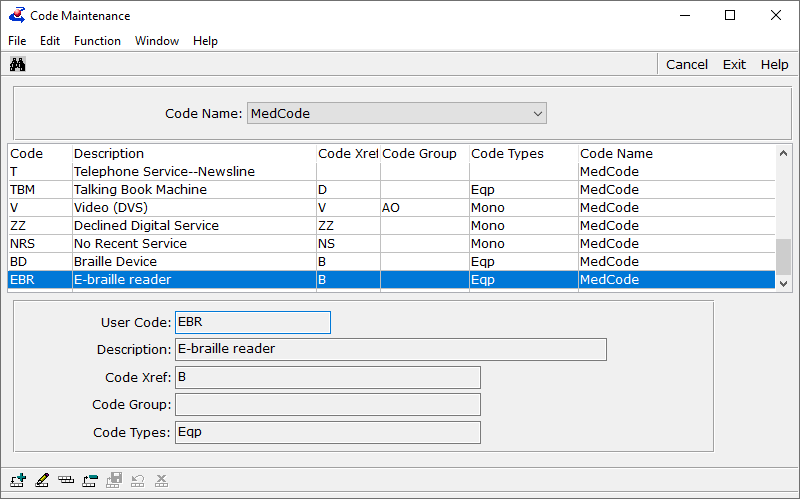Viewport: 800px width, 499px height.
Task: Click the X discard icon in bottom toolbar
Action: pos(162,480)
